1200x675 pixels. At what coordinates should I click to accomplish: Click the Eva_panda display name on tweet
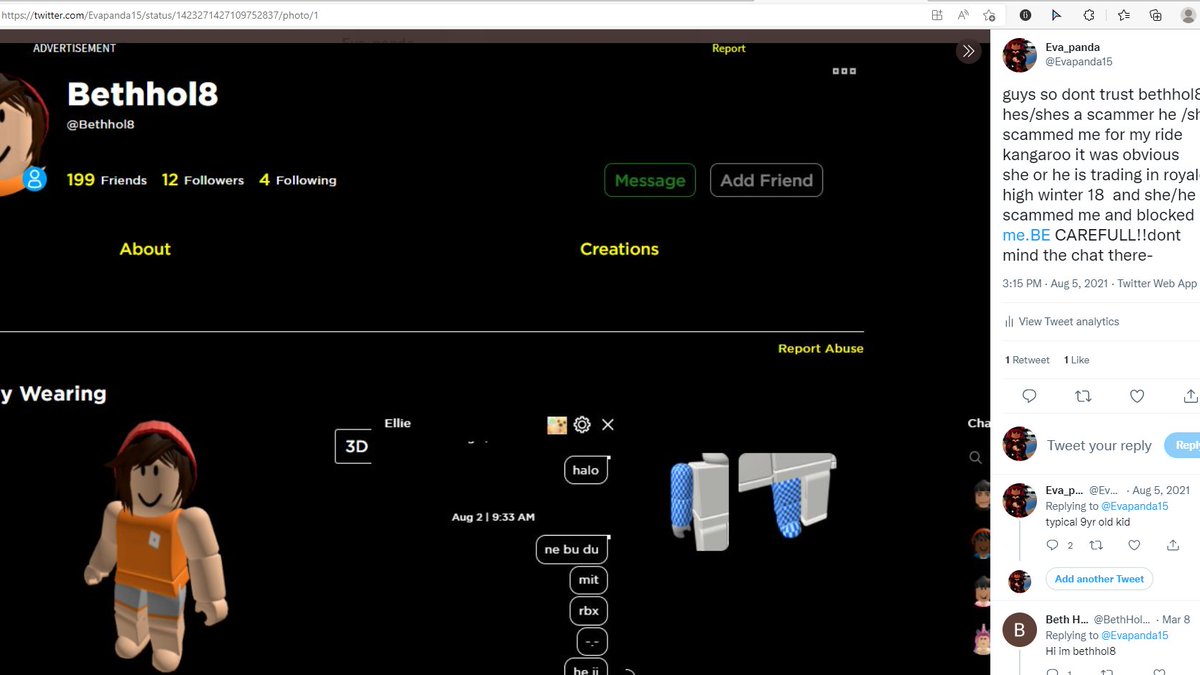1072,47
